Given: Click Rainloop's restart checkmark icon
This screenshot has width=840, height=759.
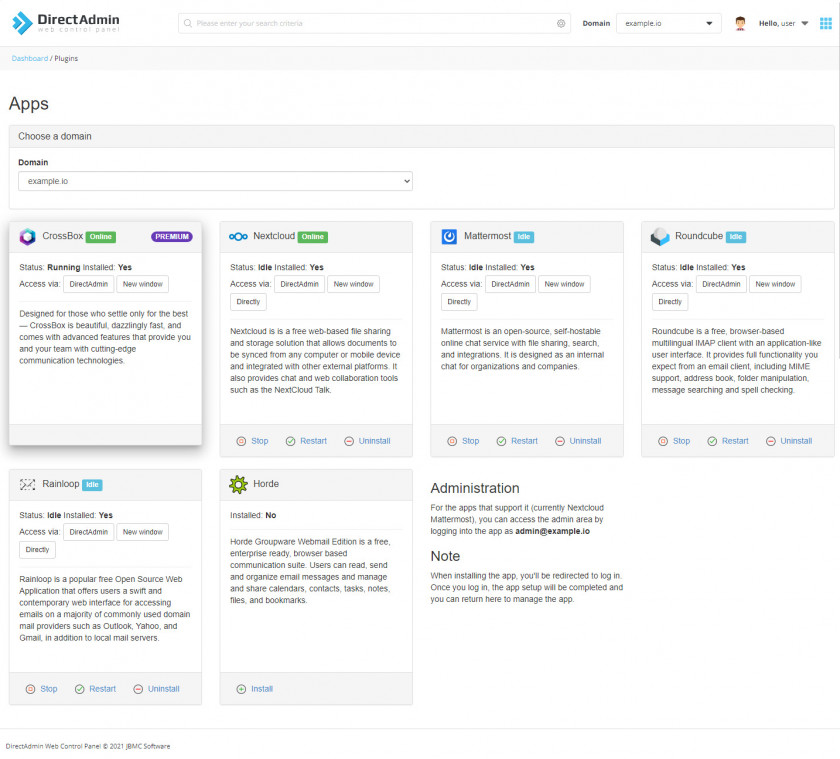Looking at the screenshot, I should coord(79,689).
